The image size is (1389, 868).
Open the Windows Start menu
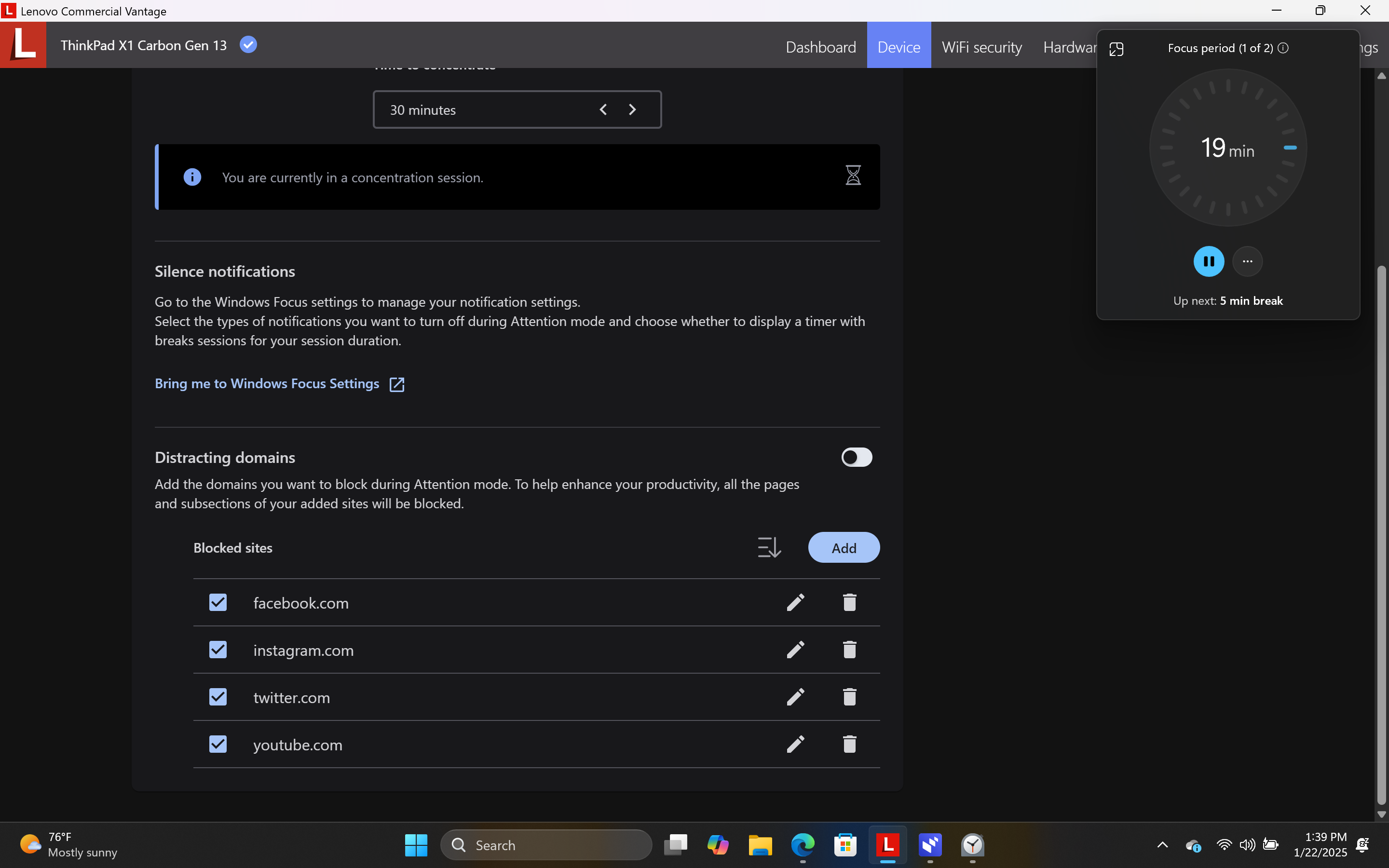(x=416, y=845)
